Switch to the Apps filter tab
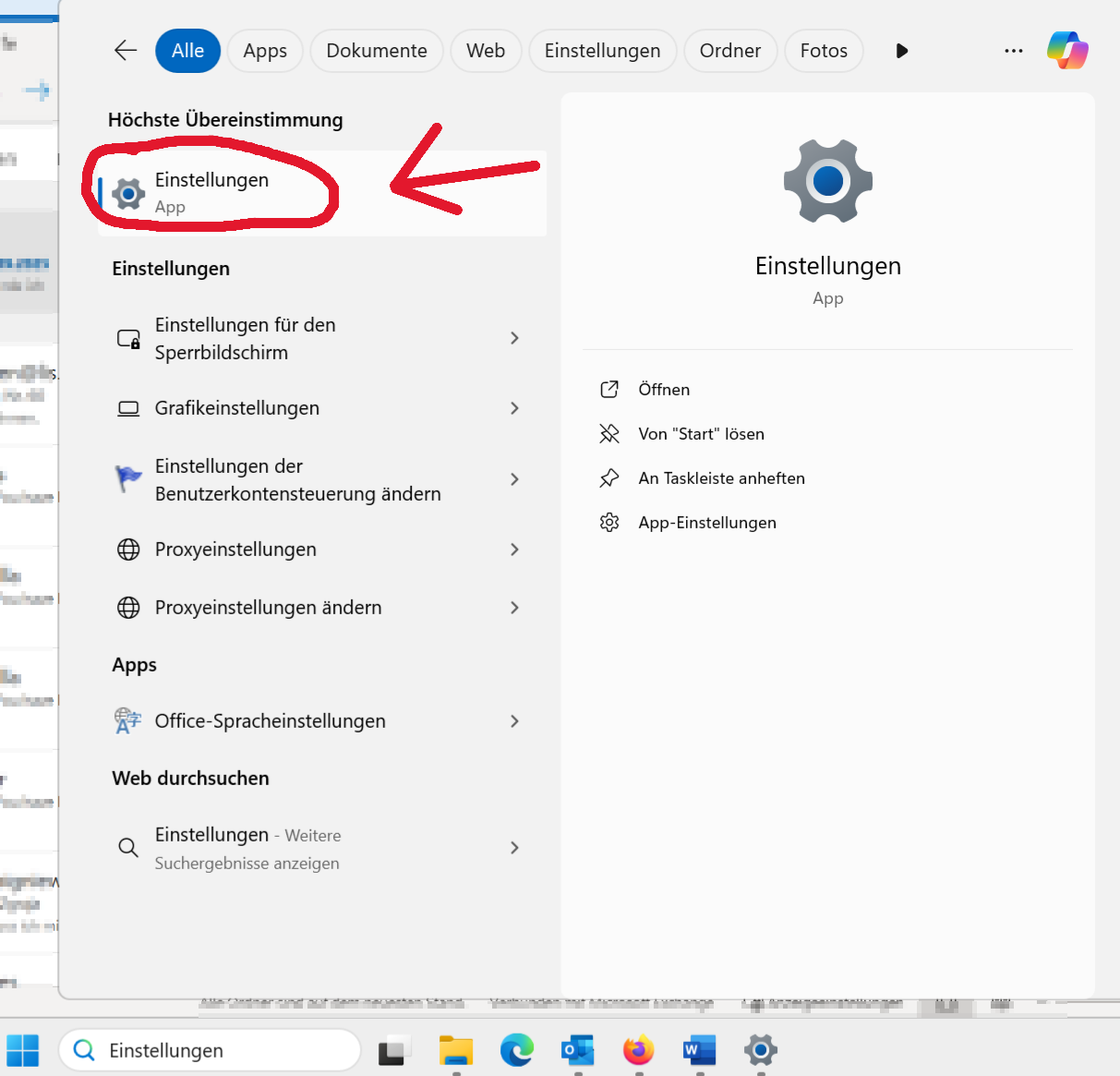The height and width of the screenshot is (1076, 1120). tap(265, 51)
